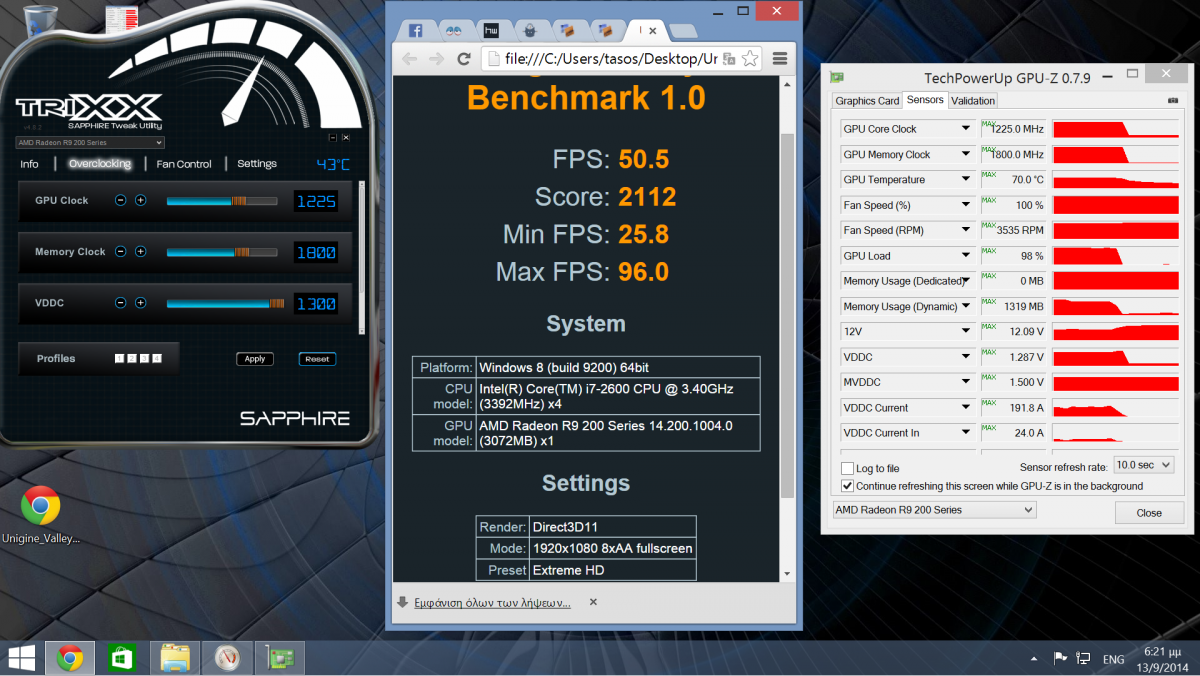Click the ENG language indicator in the tray
This screenshot has width=1200, height=676.
click(x=1113, y=659)
